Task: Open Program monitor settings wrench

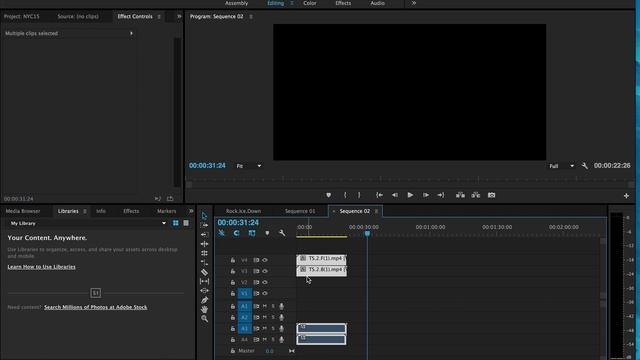Action: (584, 166)
